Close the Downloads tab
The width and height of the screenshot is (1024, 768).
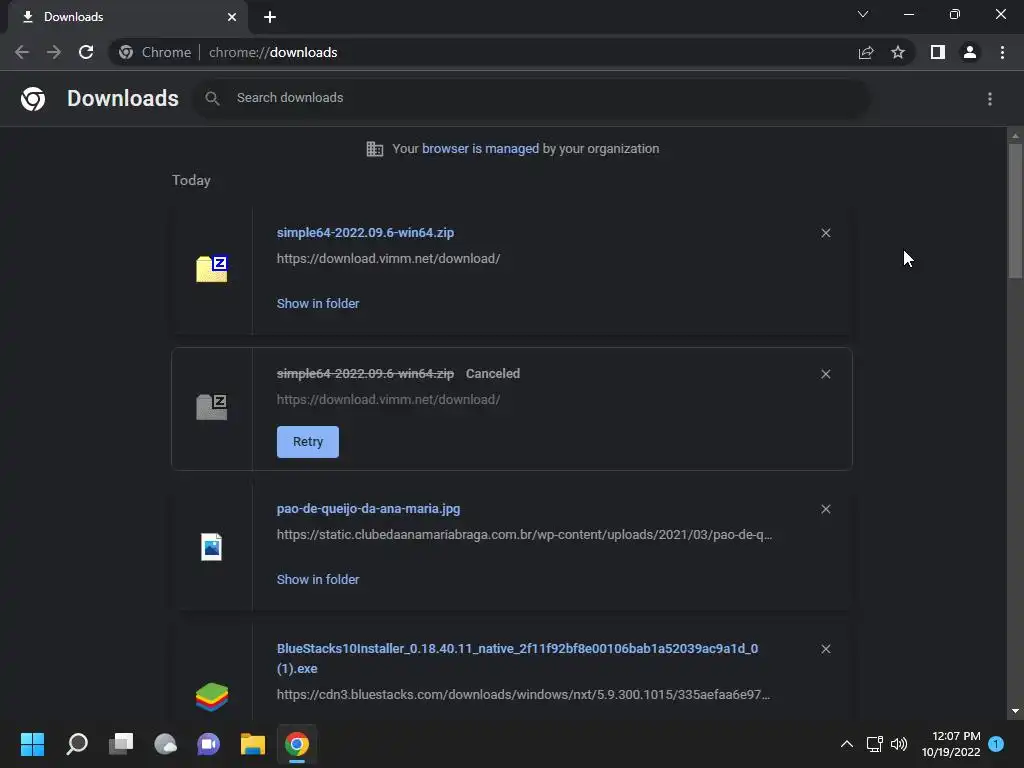click(232, 17)
